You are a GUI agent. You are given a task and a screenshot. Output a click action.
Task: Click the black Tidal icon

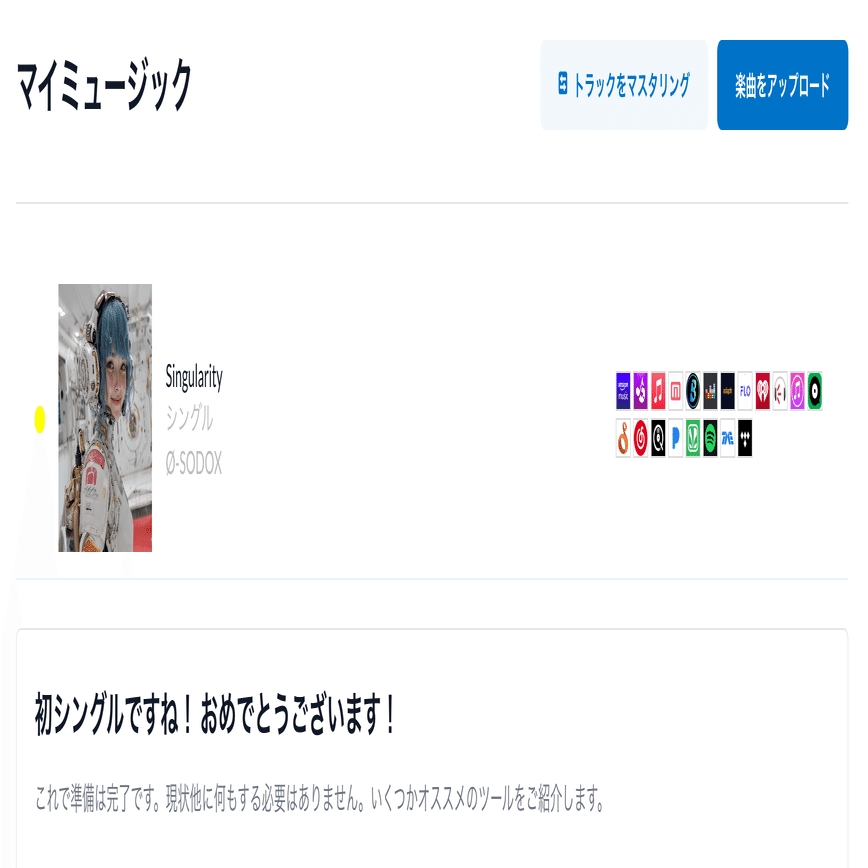pos(745,438)
